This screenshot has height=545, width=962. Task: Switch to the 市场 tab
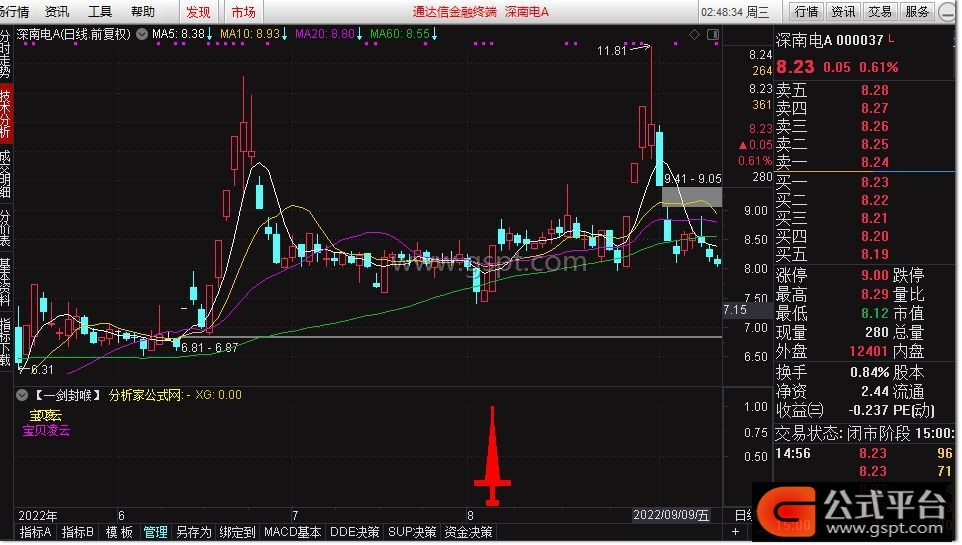coord(244,12)
